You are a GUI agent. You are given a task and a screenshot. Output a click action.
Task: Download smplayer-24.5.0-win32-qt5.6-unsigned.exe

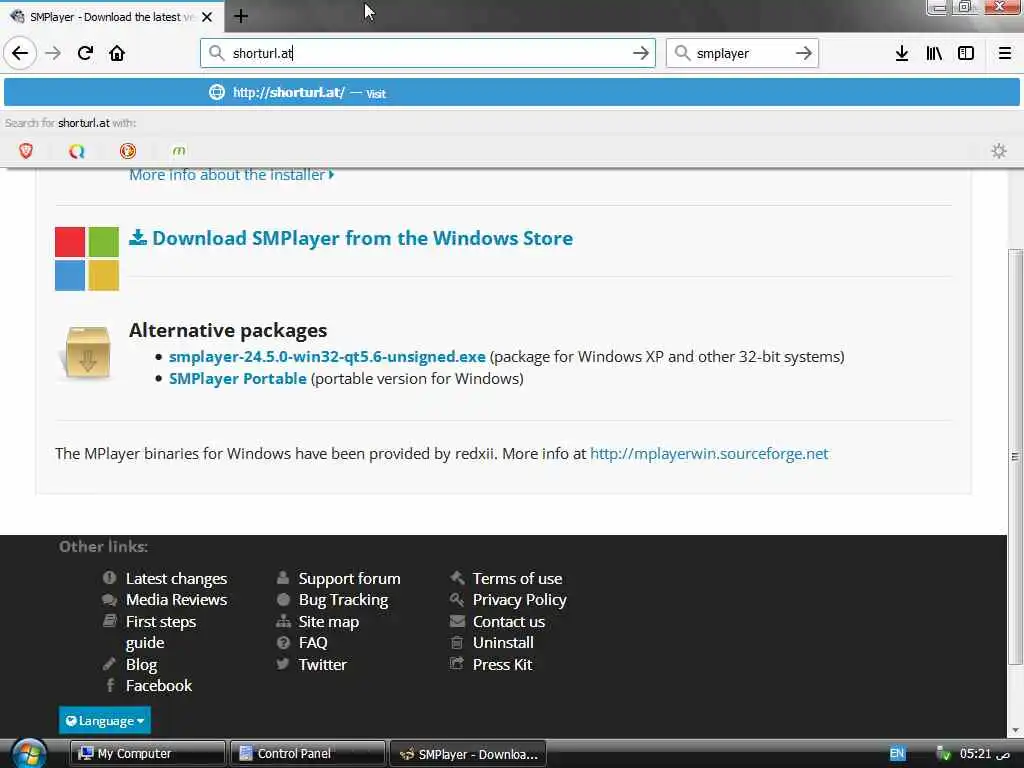[x=327, y=357]
